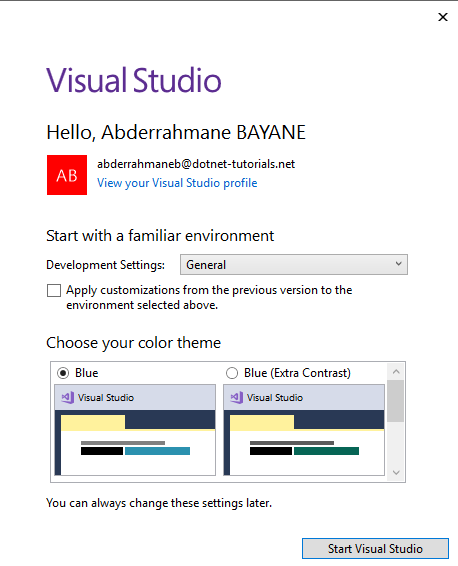Click the red AB avatar icon
This screenshot has width=458, height=566.
[67, 175]
